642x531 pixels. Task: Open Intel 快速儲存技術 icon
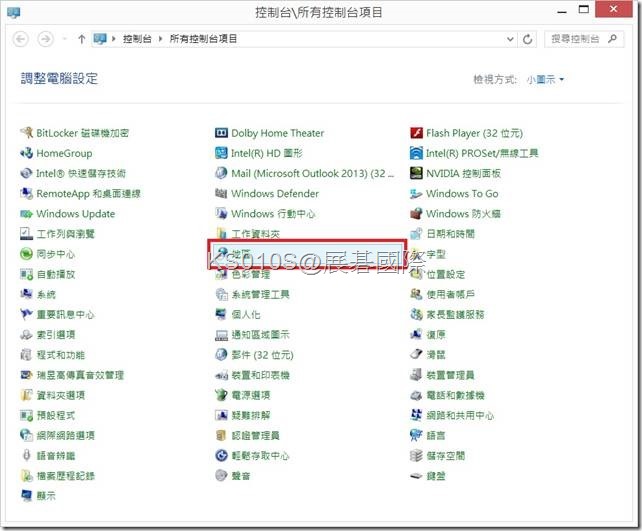click(x=26, y=173)
